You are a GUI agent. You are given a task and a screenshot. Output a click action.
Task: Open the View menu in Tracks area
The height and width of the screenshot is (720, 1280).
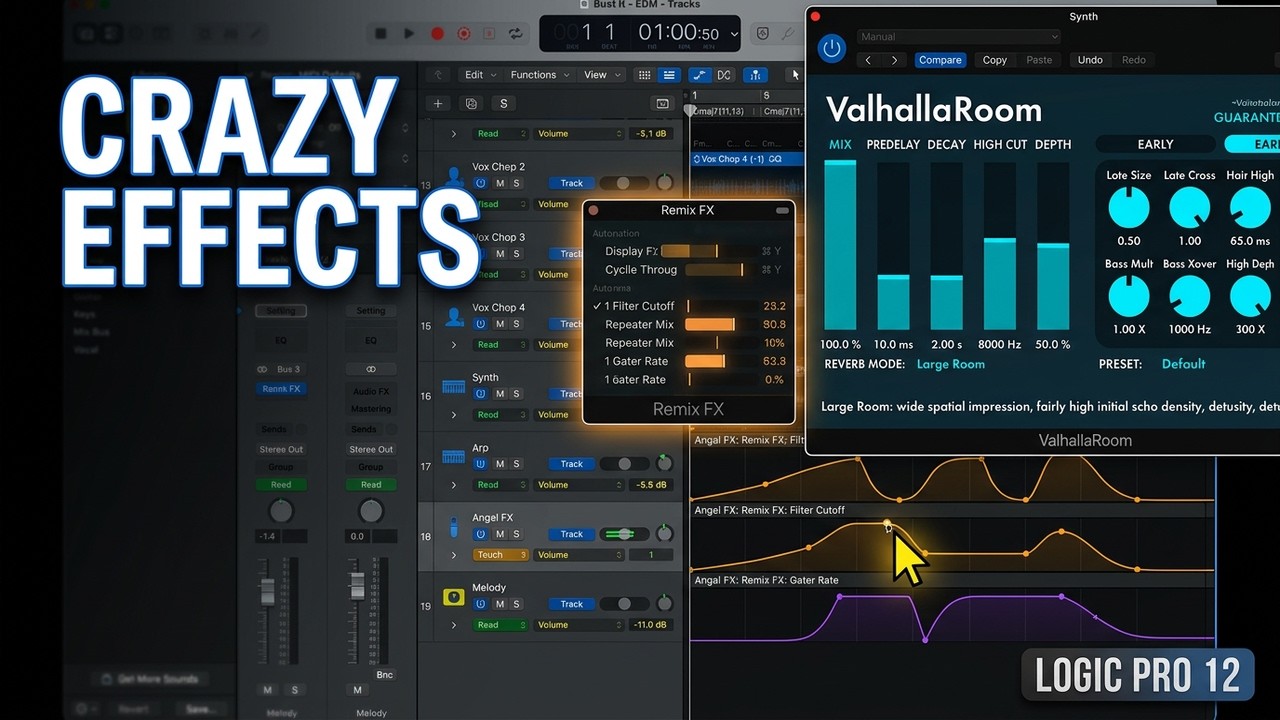tap(601, 75)
